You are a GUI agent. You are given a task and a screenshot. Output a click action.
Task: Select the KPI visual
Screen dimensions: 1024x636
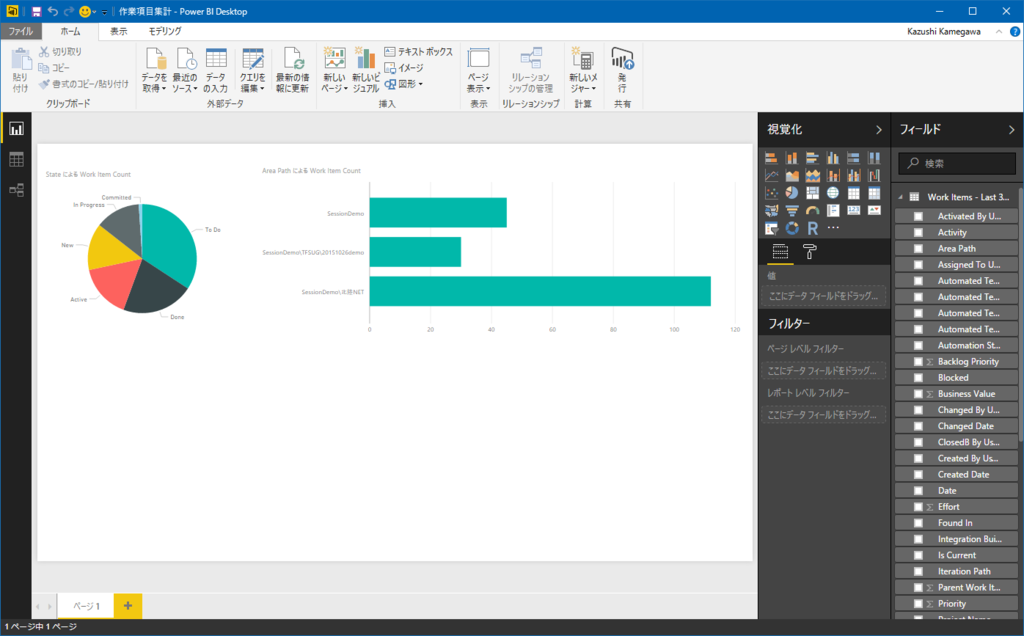click(x=874, y=210)
